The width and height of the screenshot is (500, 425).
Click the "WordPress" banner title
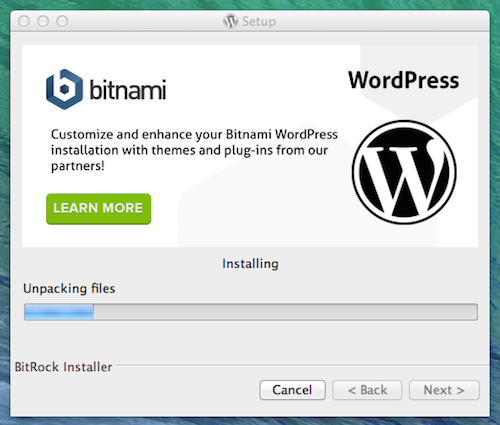tap(404, 80)
